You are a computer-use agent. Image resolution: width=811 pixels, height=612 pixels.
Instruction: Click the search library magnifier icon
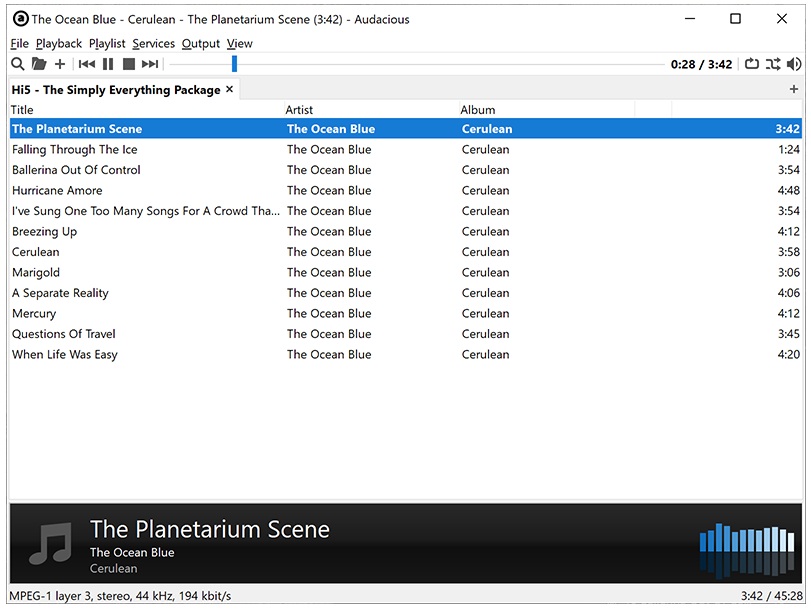pos(18,64)
